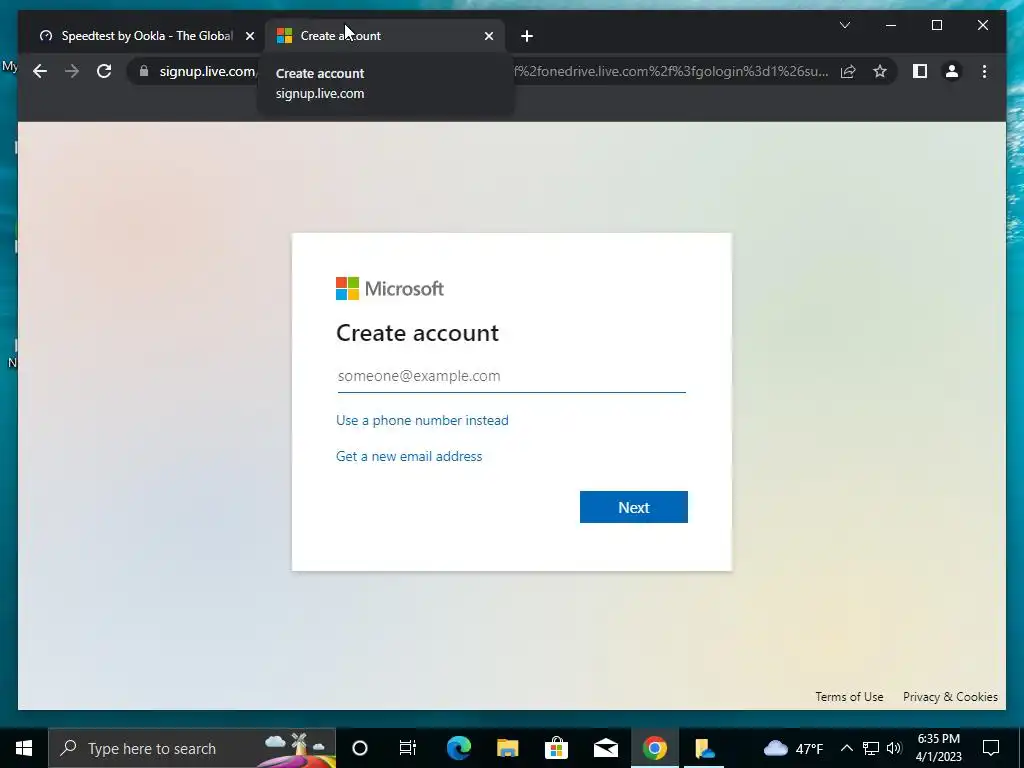This screenshot has width=1024, height=768.
Task: Click the forward navigation arrow
Action: click(x=72, y=71)
